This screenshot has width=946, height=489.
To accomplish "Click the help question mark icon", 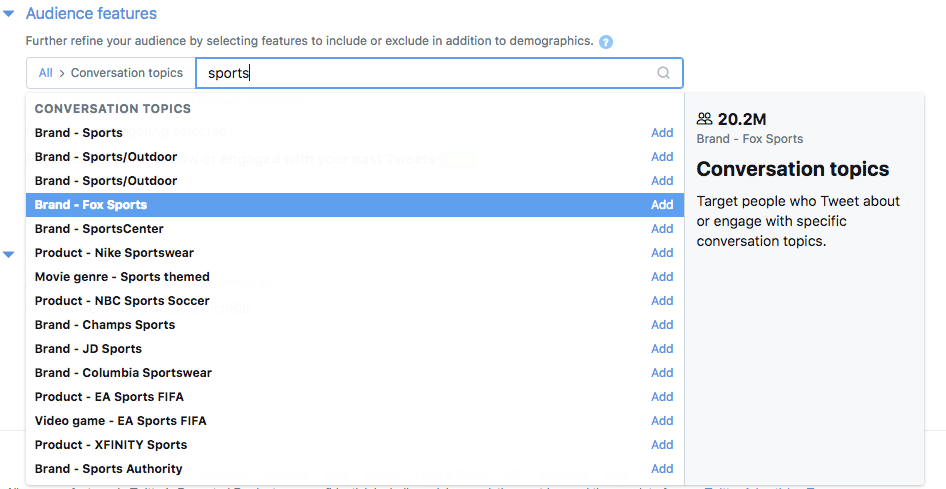I will [x=606, y=42].
